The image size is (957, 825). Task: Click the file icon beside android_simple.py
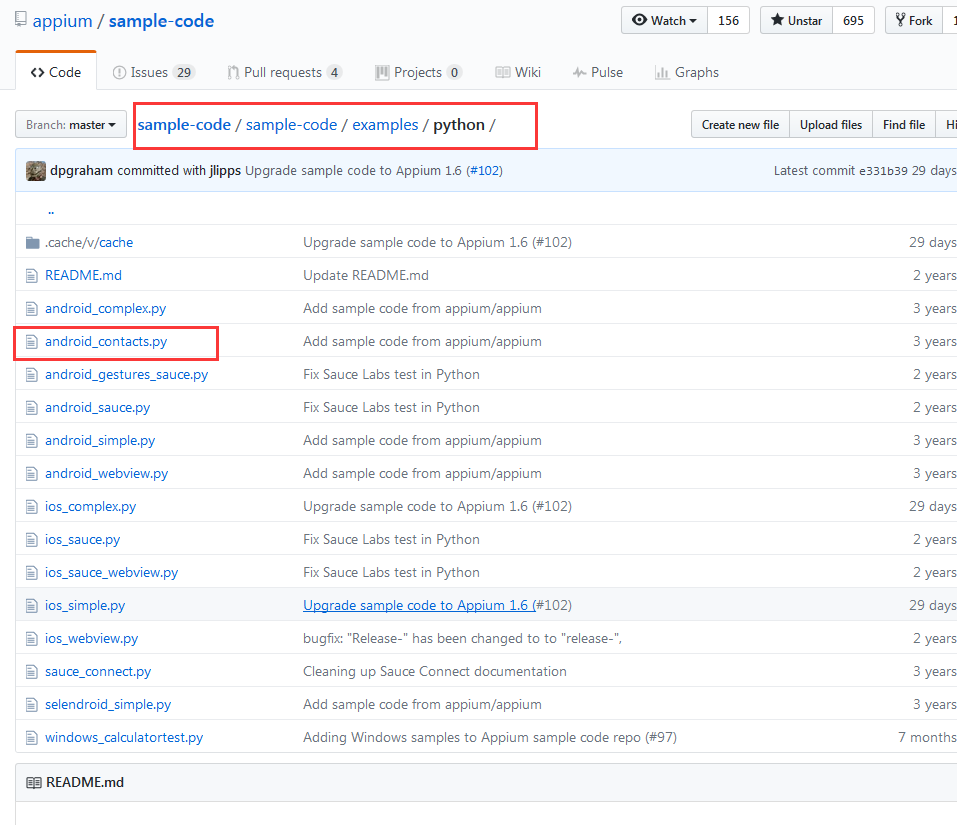(32, 441)
